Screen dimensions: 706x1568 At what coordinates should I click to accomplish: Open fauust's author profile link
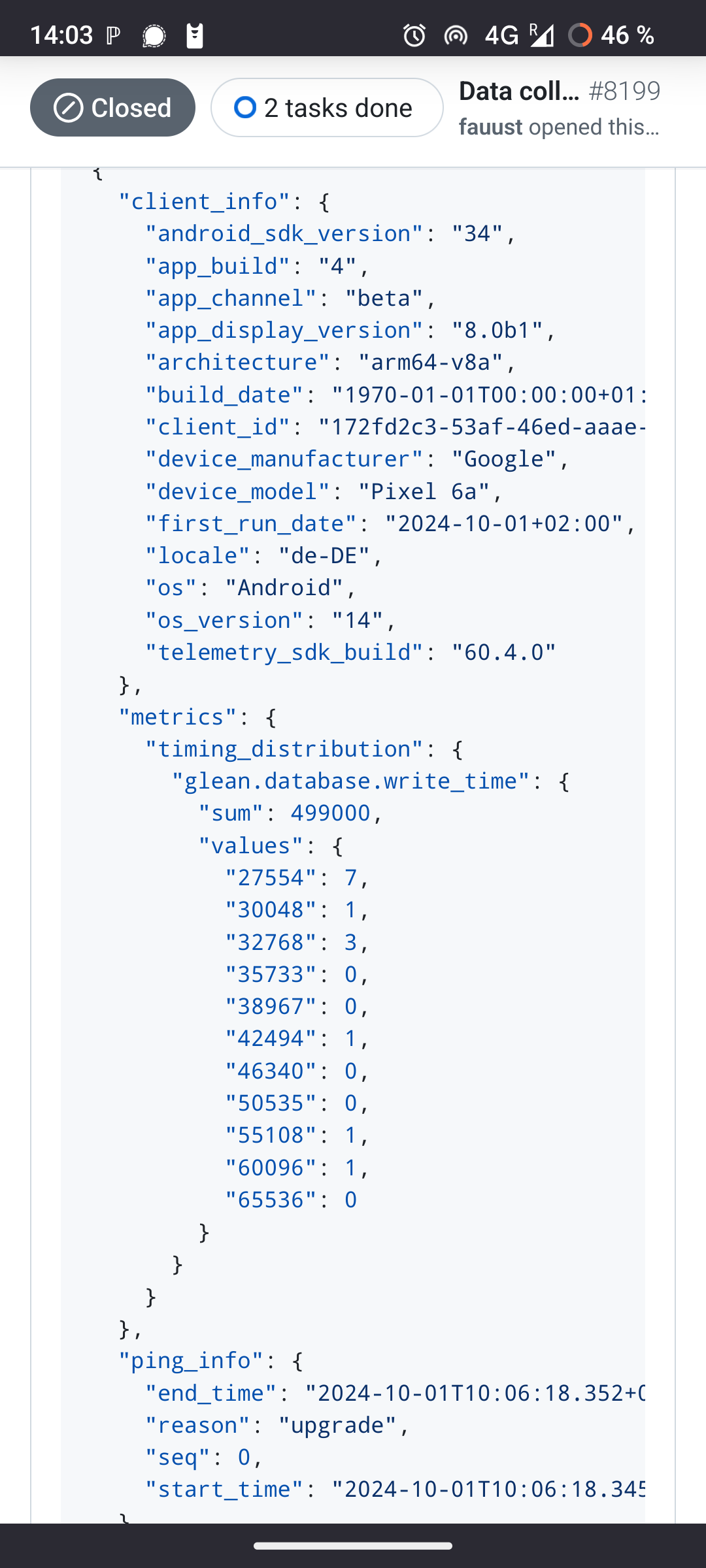tap(490, 127)
